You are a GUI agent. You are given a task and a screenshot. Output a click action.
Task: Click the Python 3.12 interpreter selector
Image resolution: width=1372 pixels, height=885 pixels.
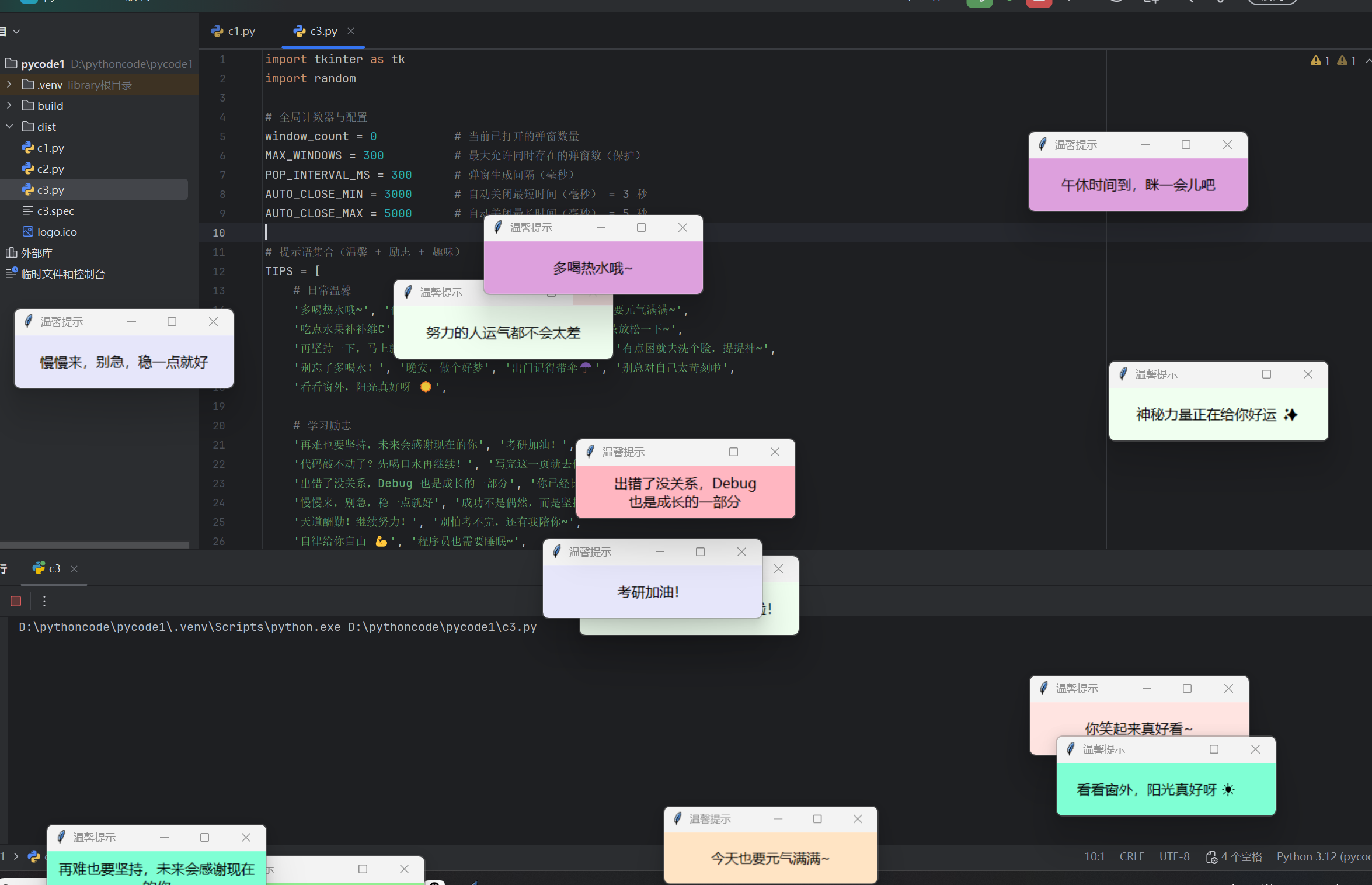coord(1322,856)
